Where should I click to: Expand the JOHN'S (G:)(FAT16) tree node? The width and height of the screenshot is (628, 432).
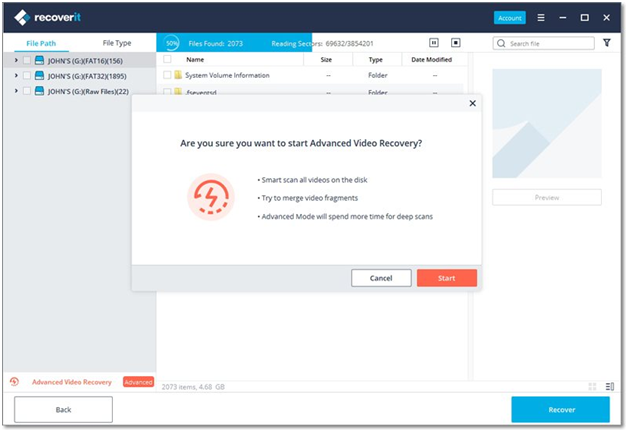click(x=15, y=60)
